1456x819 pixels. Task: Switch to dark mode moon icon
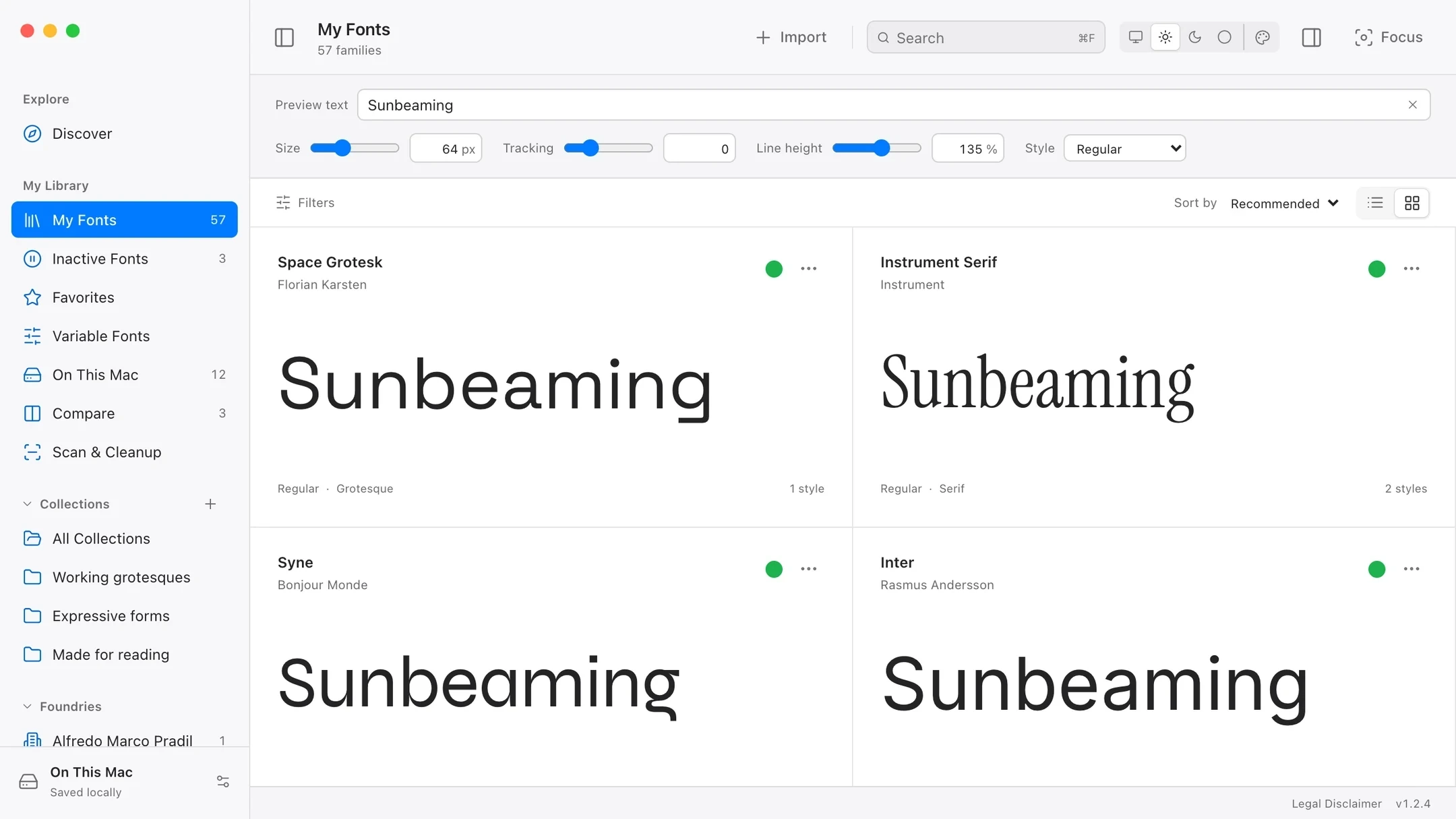pyautogui.click(x=1195, y=37)
